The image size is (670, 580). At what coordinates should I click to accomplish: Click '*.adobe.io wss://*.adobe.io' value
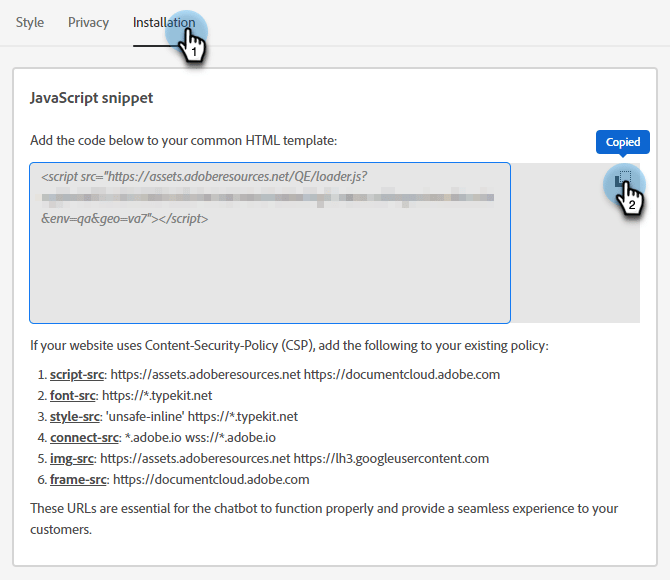(x=200, y=438)
